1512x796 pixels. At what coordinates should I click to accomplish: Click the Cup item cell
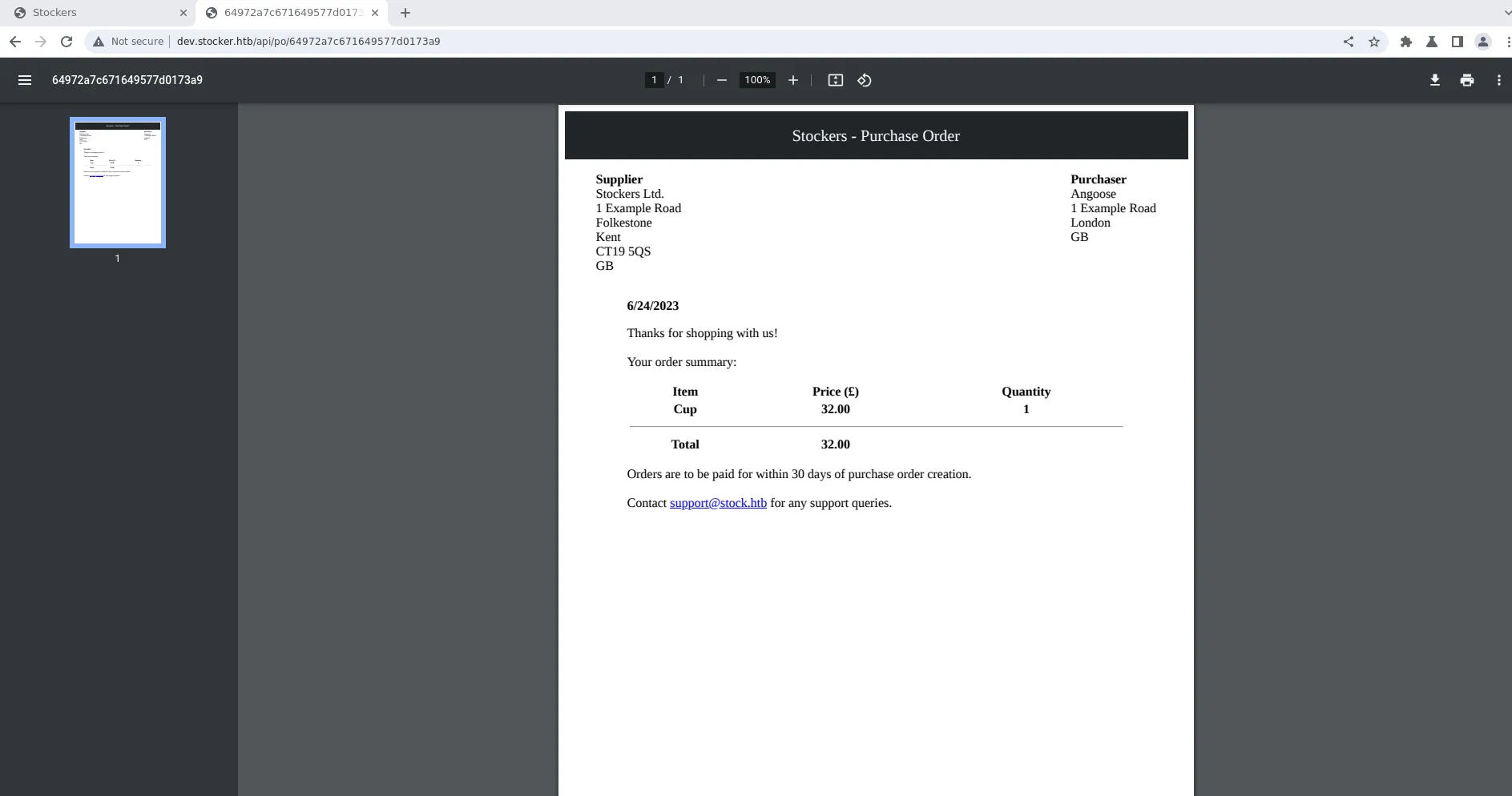pyautogui.click(x=685, y=409)
